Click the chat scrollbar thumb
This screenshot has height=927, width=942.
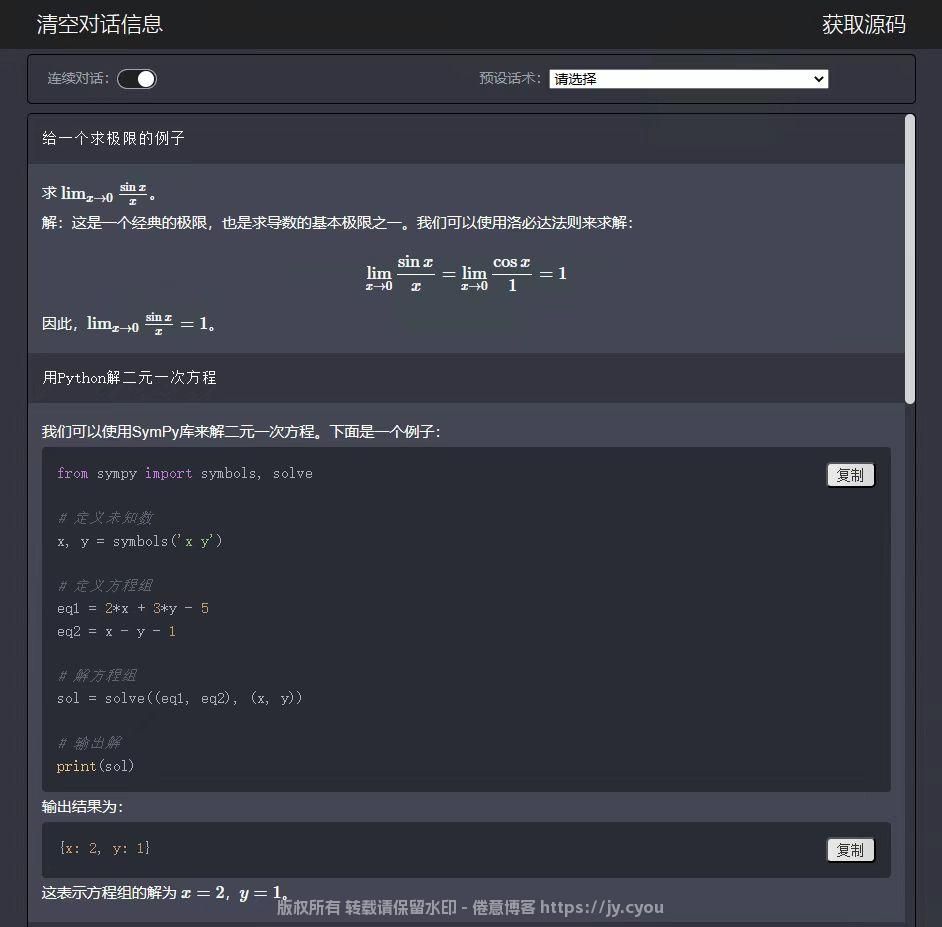[x=909, y=260]
